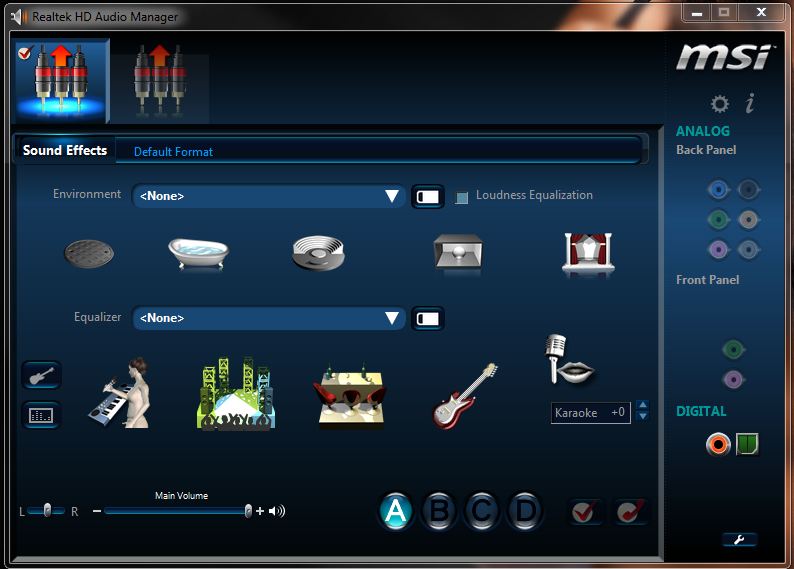
Task: Select the sewer manhole environment preset
Action: [89, 253]
